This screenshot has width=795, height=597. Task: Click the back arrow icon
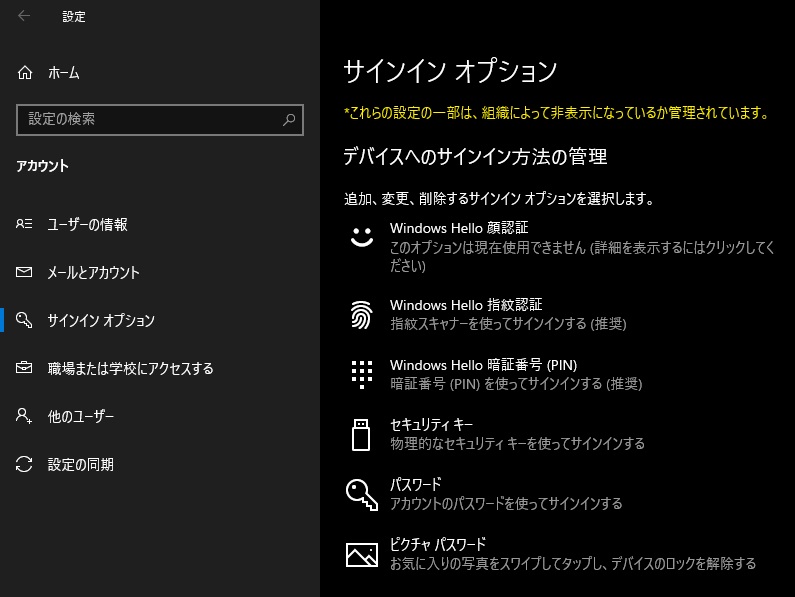pyautogui.click(x=24, y=16)
